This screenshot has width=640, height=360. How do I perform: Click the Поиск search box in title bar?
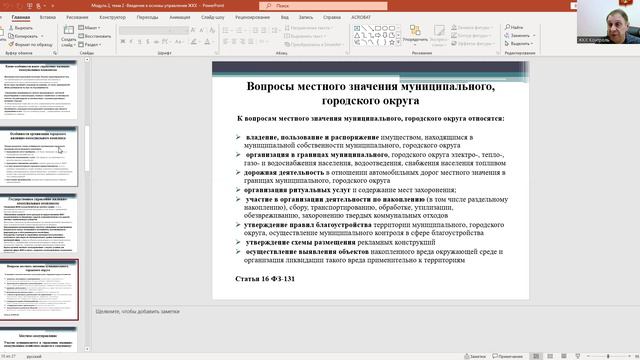point(323,6)
